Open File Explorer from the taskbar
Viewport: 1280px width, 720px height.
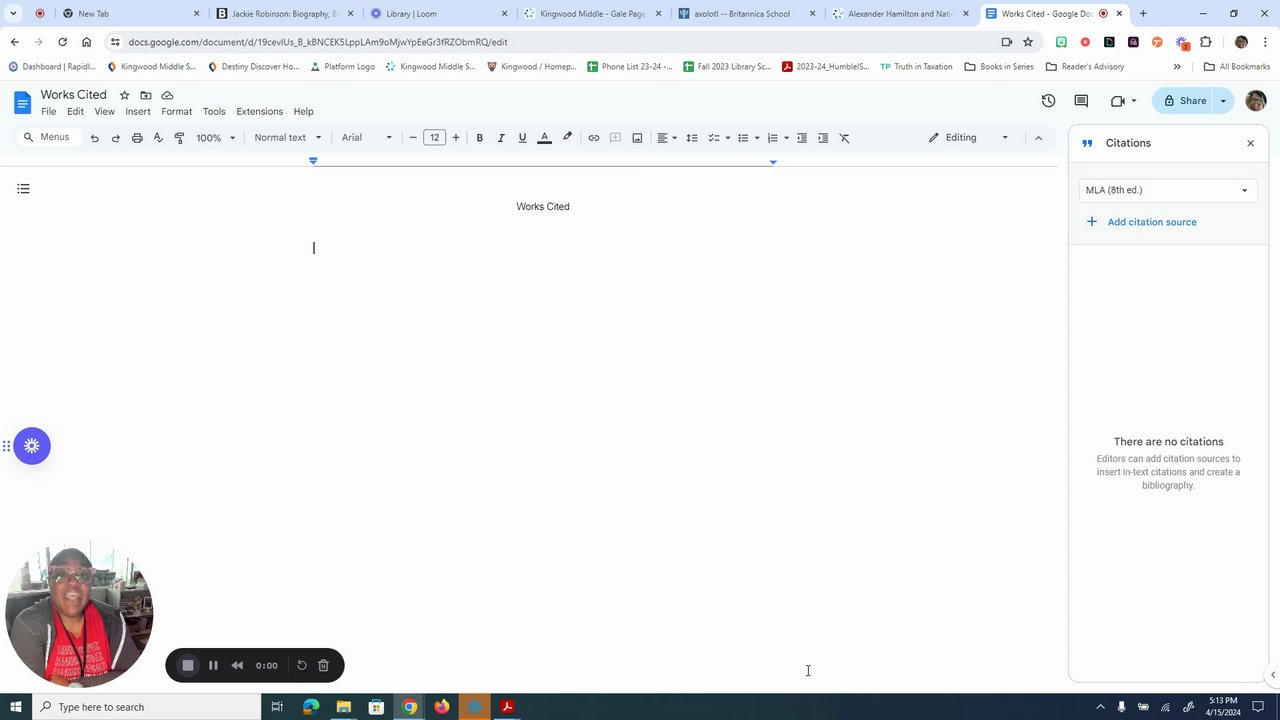[343, 707]
